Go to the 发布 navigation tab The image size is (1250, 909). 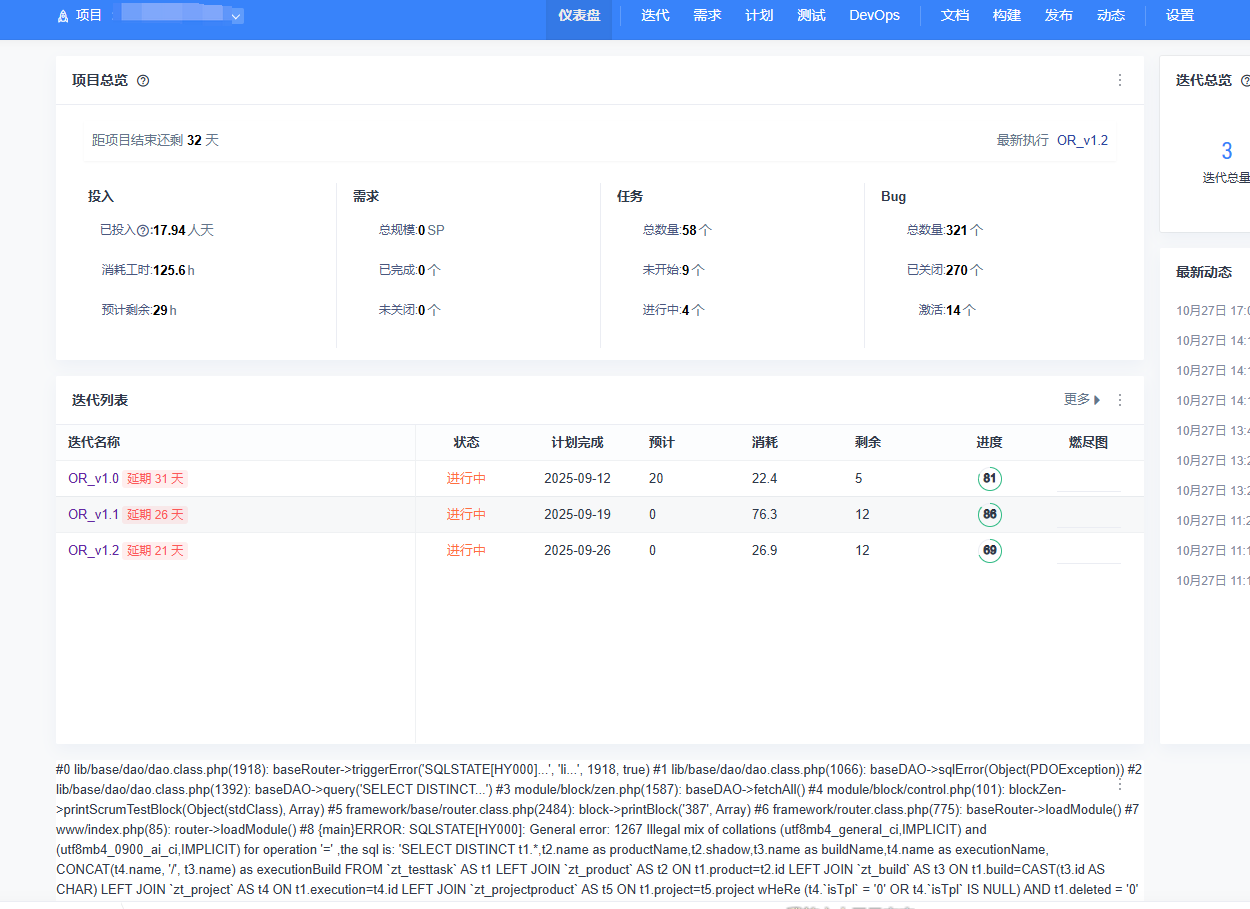click(1059, 16)
